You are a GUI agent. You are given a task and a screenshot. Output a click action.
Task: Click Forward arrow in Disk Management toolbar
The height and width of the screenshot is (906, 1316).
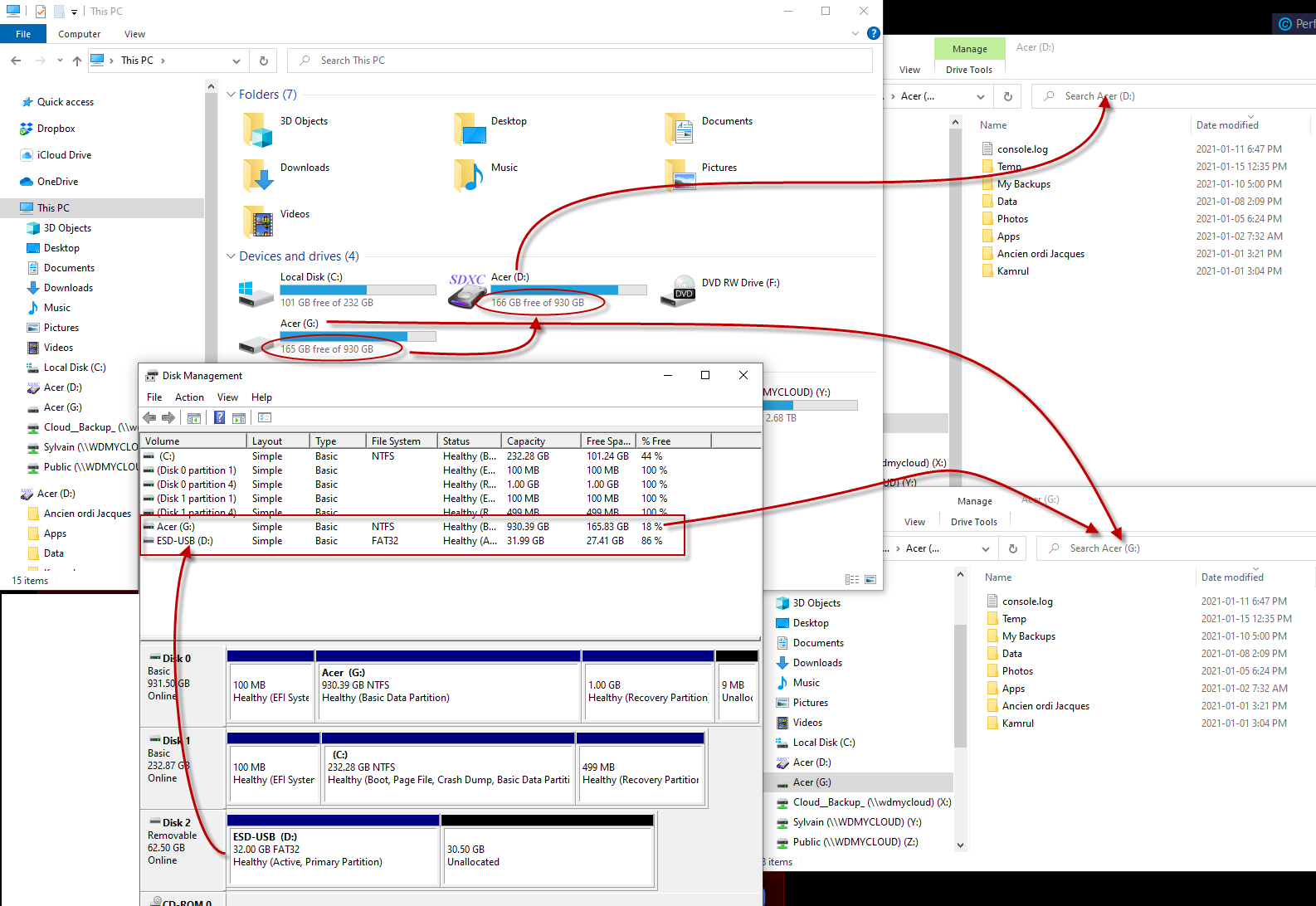(168, 417)
